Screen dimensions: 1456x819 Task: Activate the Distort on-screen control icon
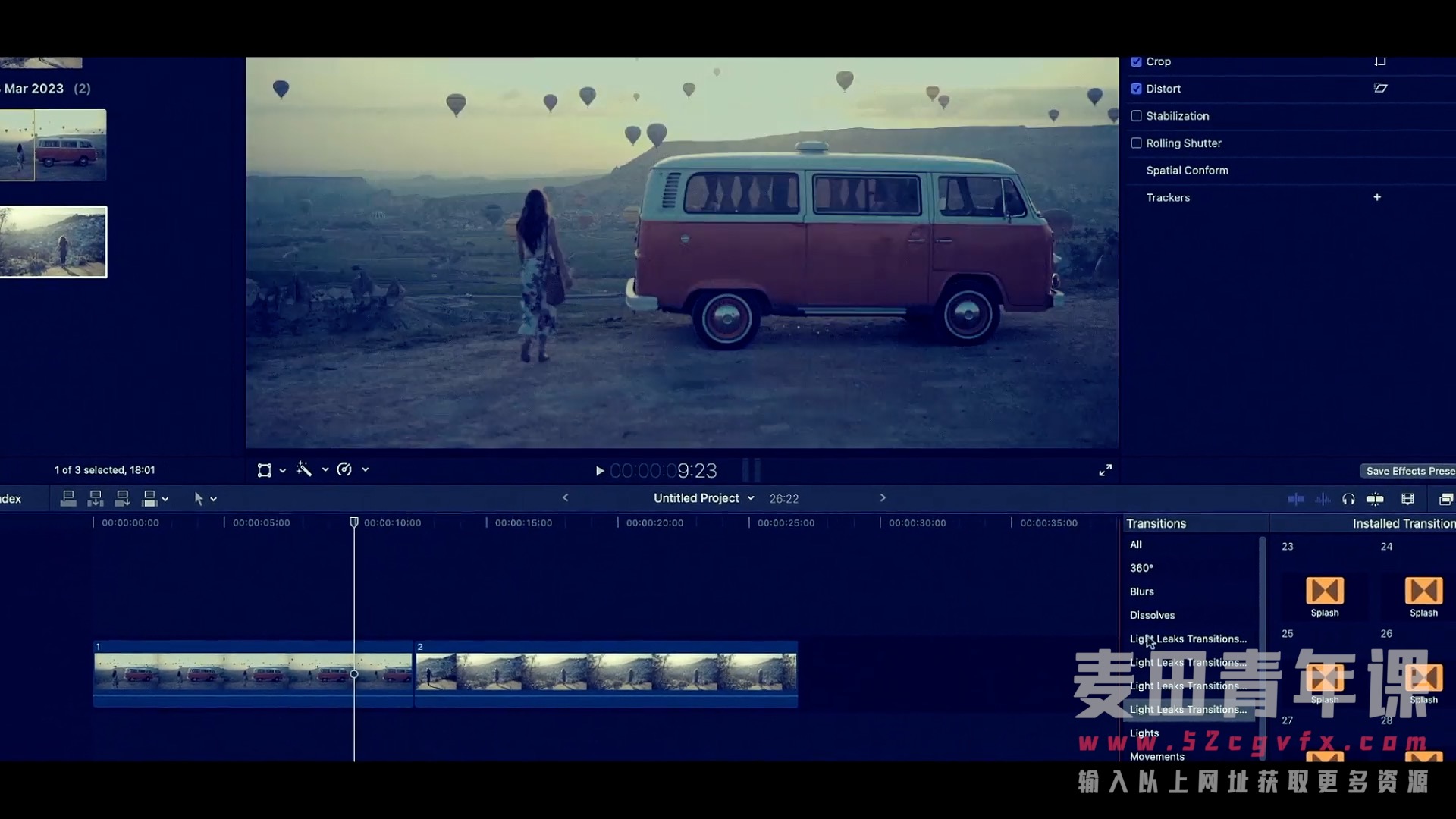[1380, 89]
